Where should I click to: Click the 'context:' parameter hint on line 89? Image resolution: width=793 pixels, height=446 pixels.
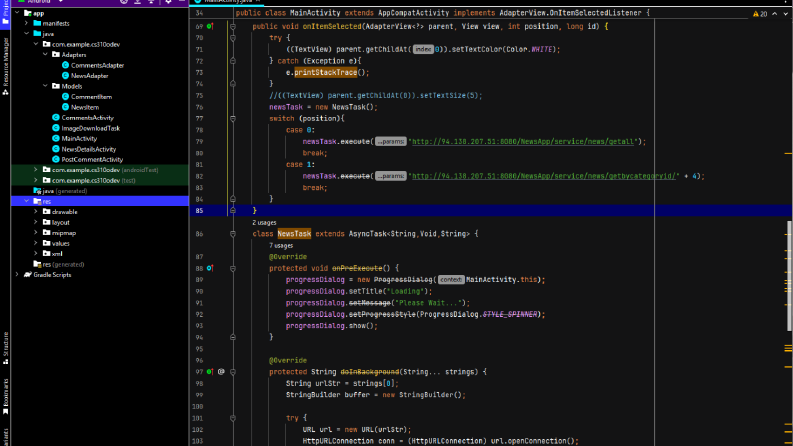[x=451, y=280]
